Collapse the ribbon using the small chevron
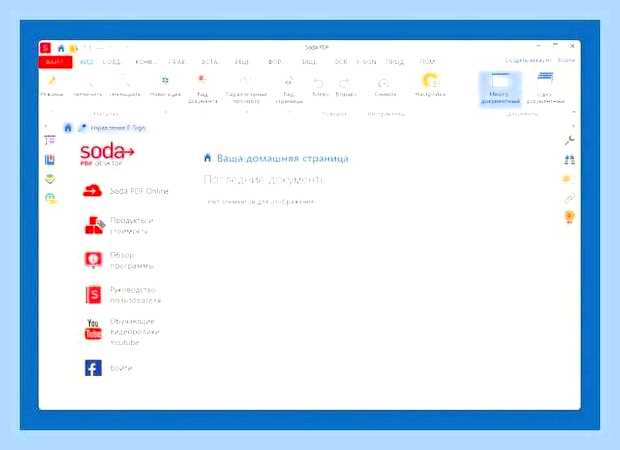This screenshot has width=620, height=450. [574, 113]
